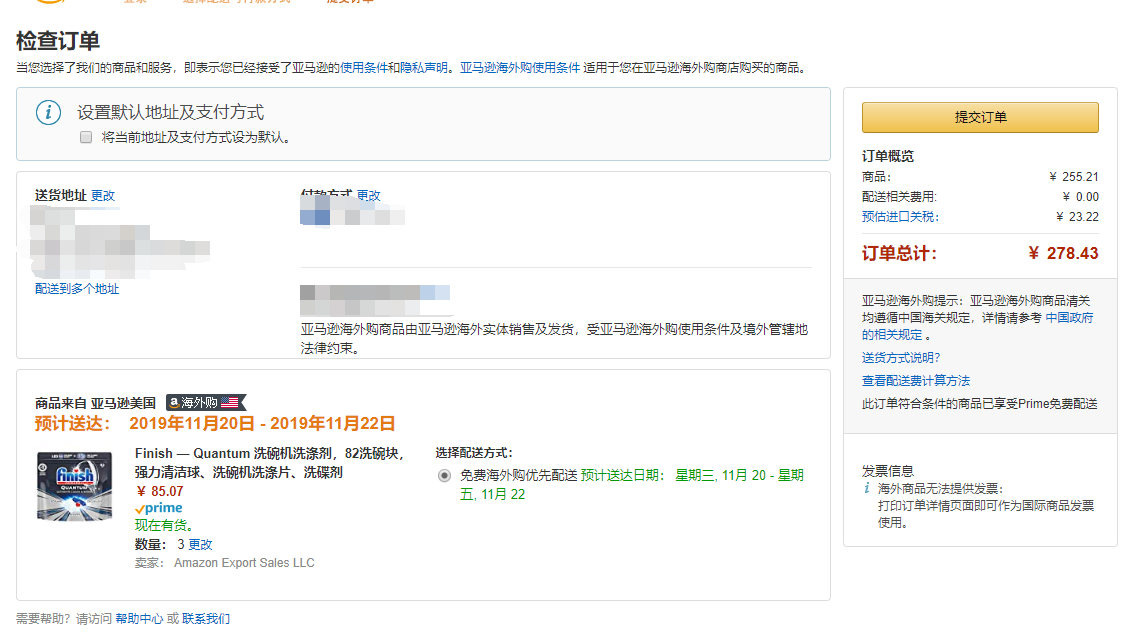Click the 检查订单 page heading
The height and width of the screenshot is (637, 1142).
click(x=58, y=41)
